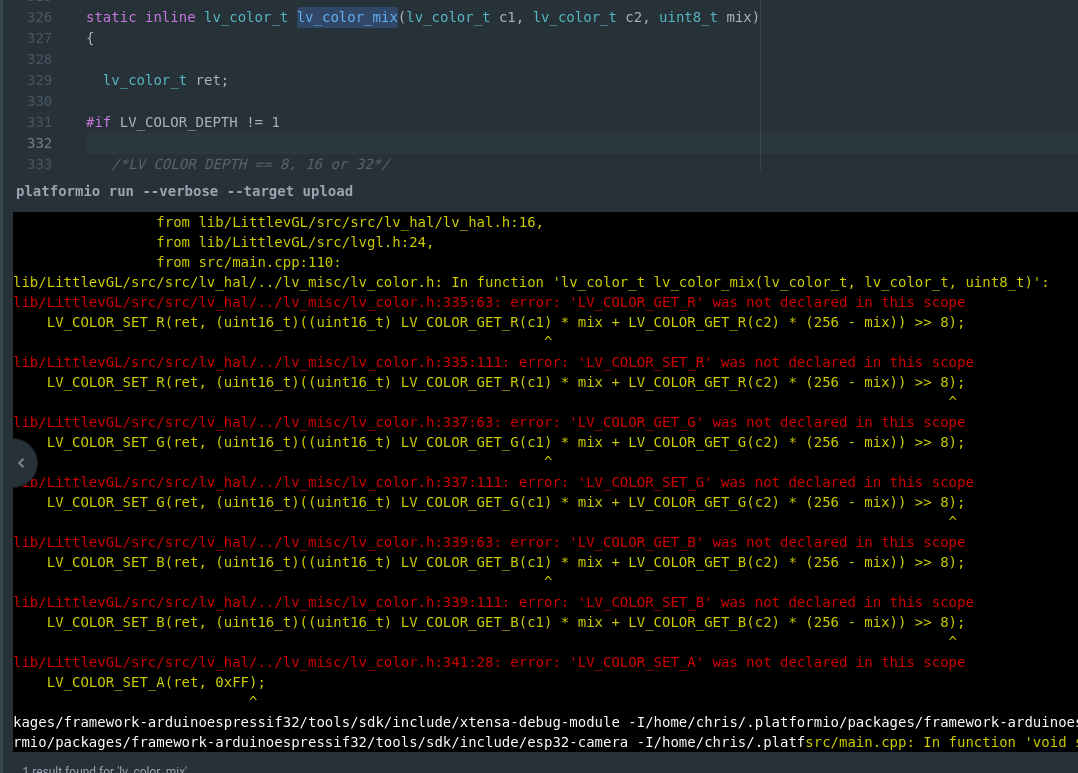
Task: Click gutter line number 331
Action: (39, 122)
